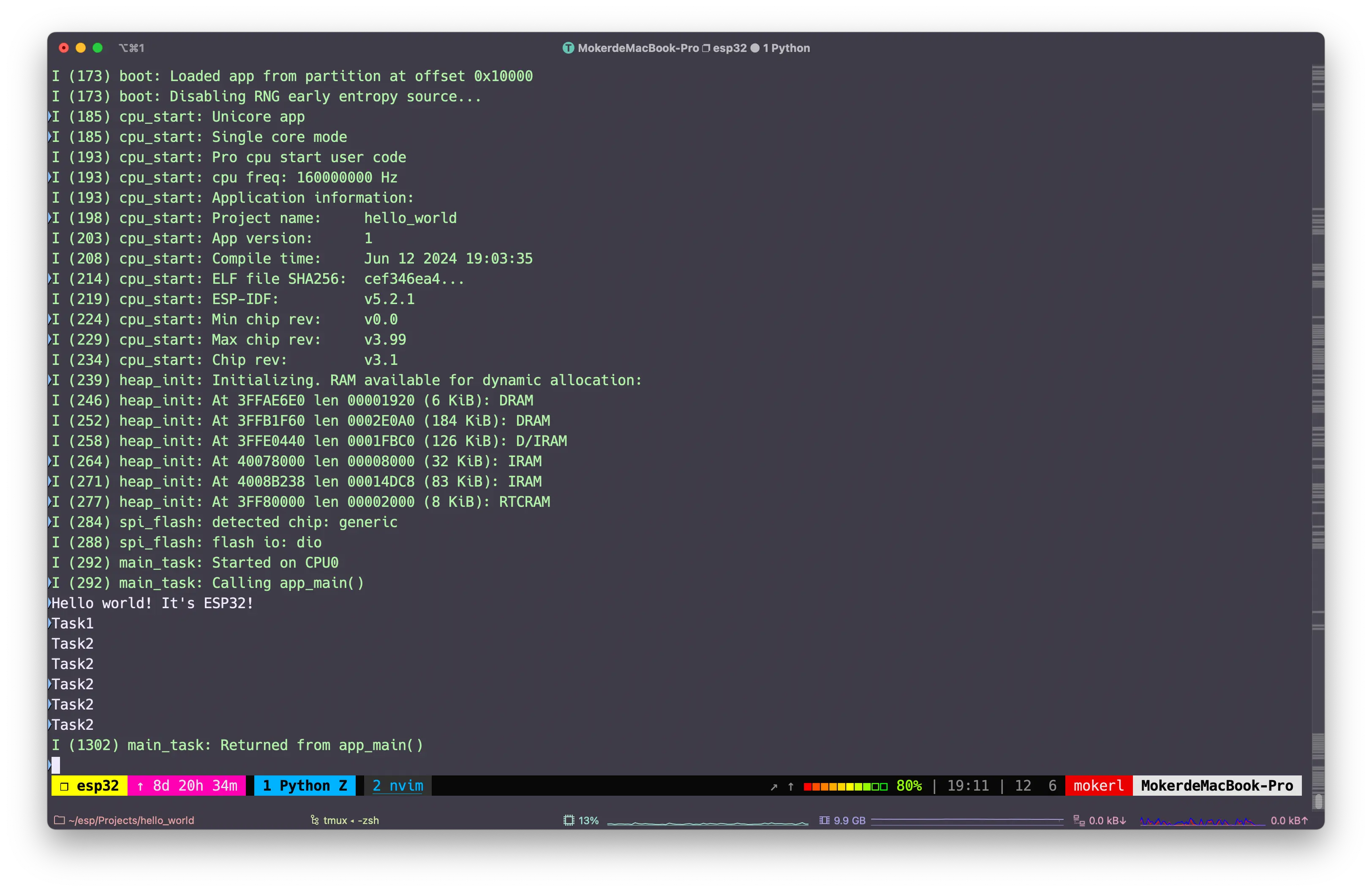
Task: Click the D/IRAM heap_init line
Action: click(x=310, y=441)
